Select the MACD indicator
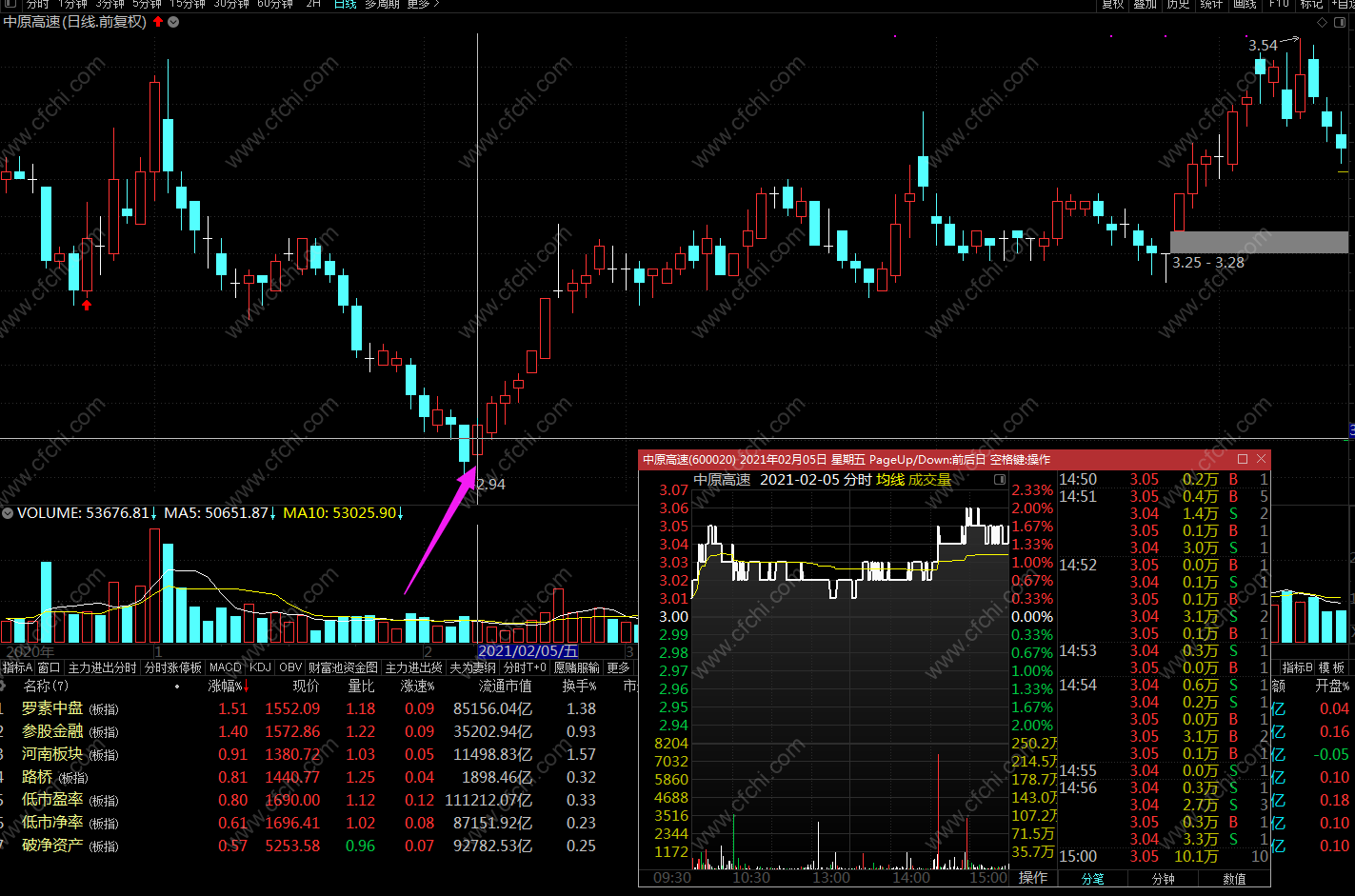Viewport: 1355px width, 896px height. point(226,667)
